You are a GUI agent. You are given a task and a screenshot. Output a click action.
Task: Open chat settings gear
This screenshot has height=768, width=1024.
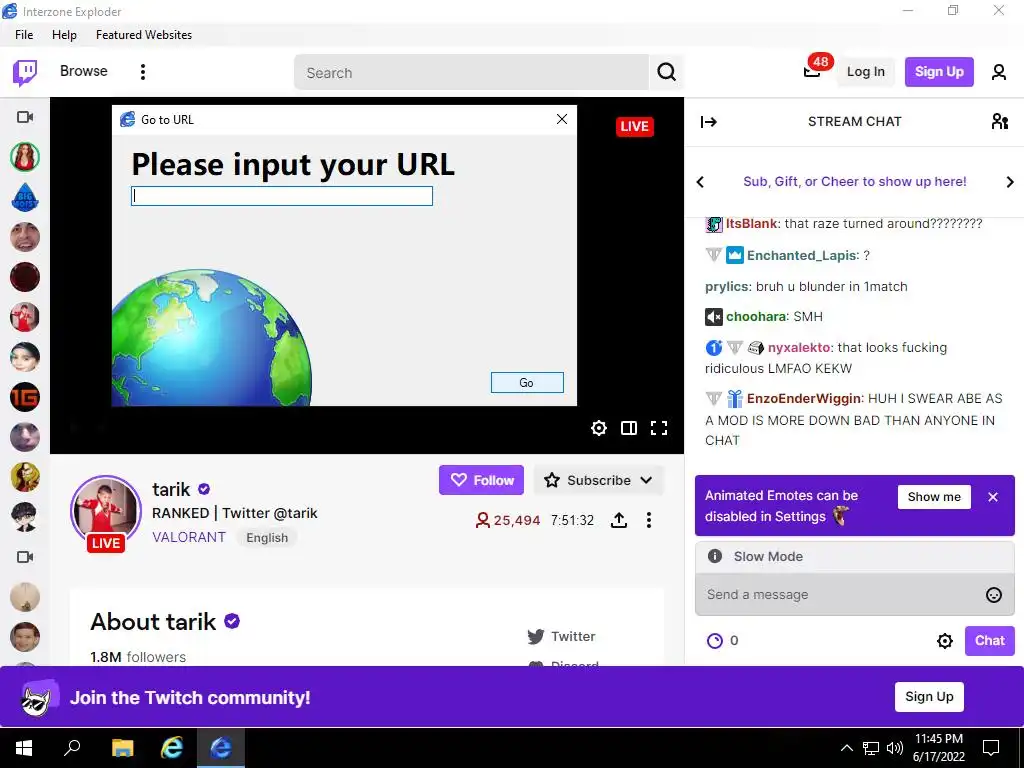click(944, 641)
